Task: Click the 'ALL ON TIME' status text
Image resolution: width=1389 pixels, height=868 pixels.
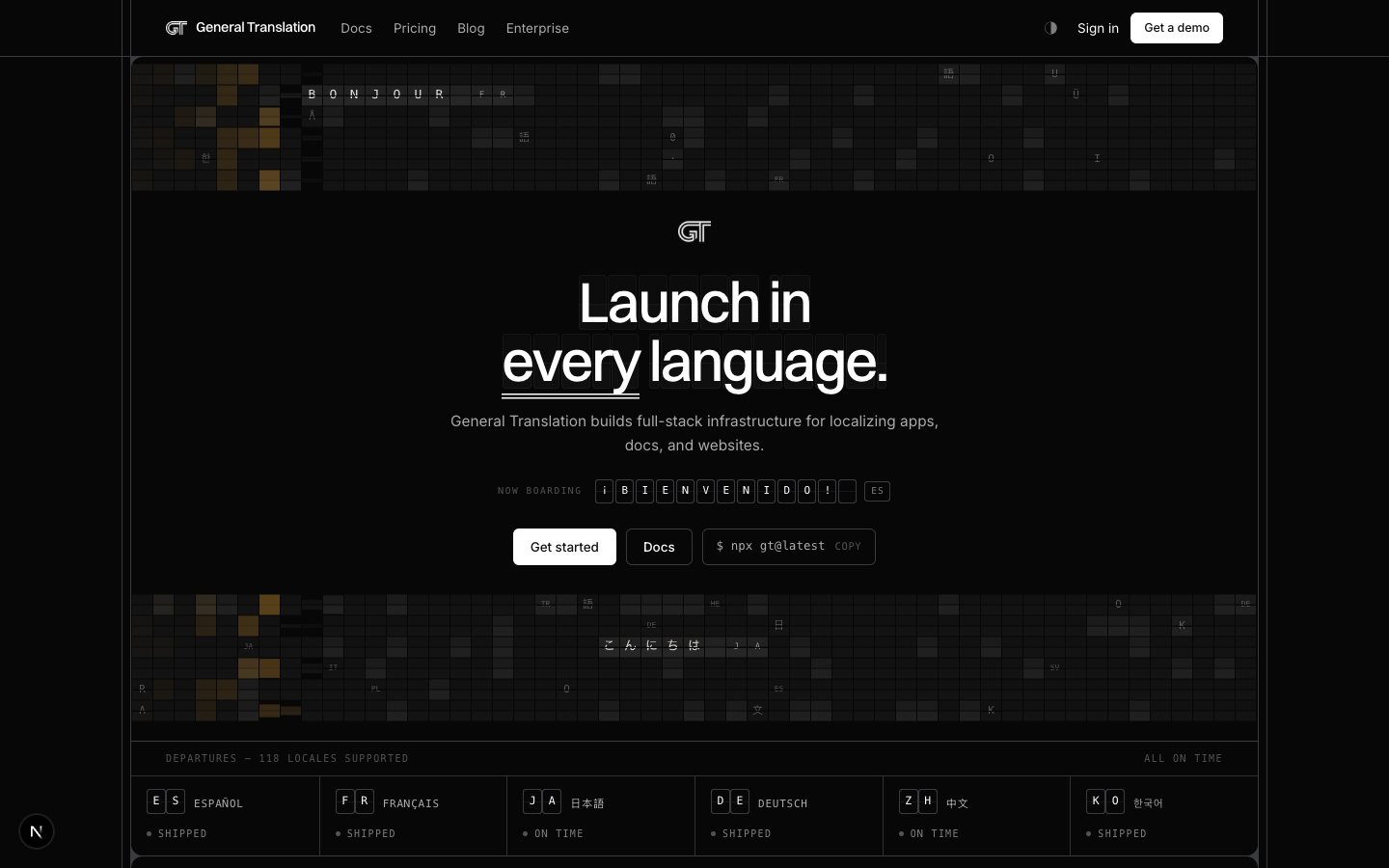Action: (1184, 759)
